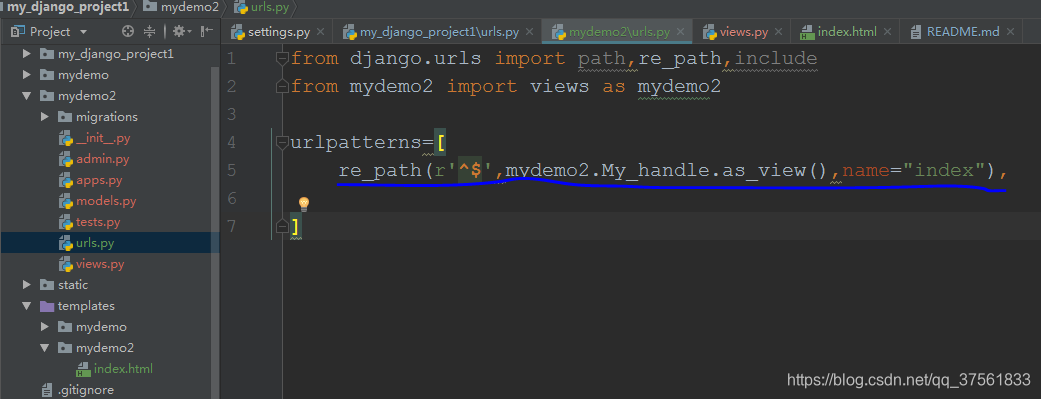Viewport: 1041px width, 399px height.
Task: Close the mydemo2\urls.py tab
Action: tap(681, 32)
